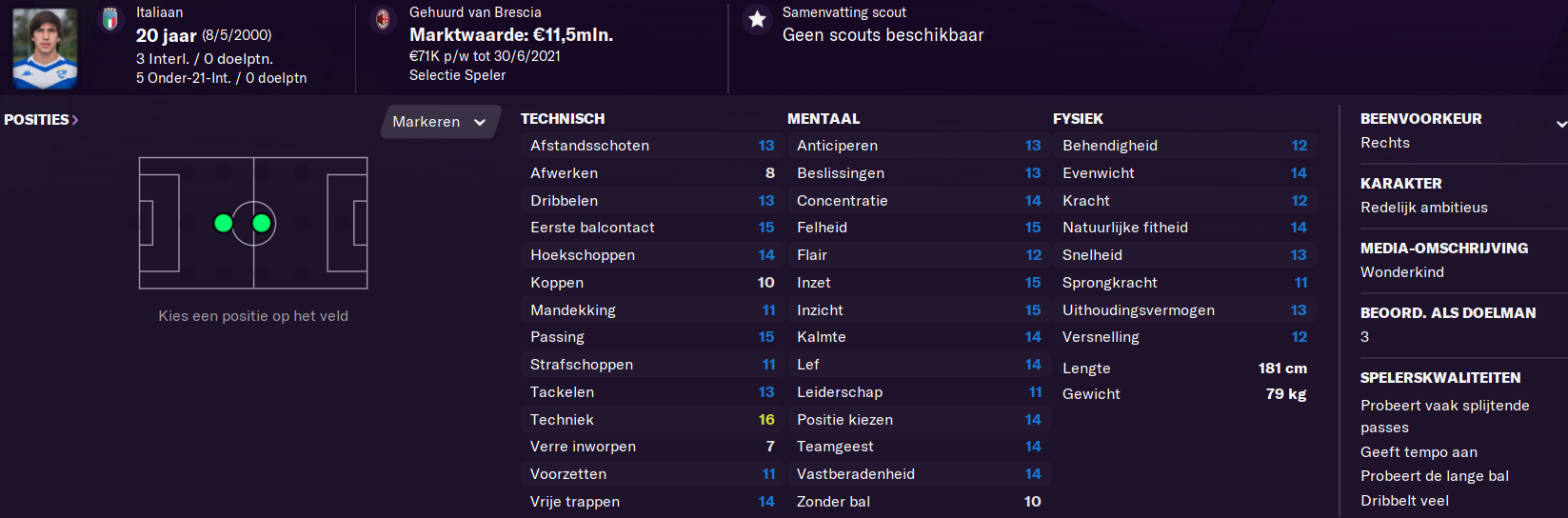Open the Markeren dropdown

tap(440, 122)
